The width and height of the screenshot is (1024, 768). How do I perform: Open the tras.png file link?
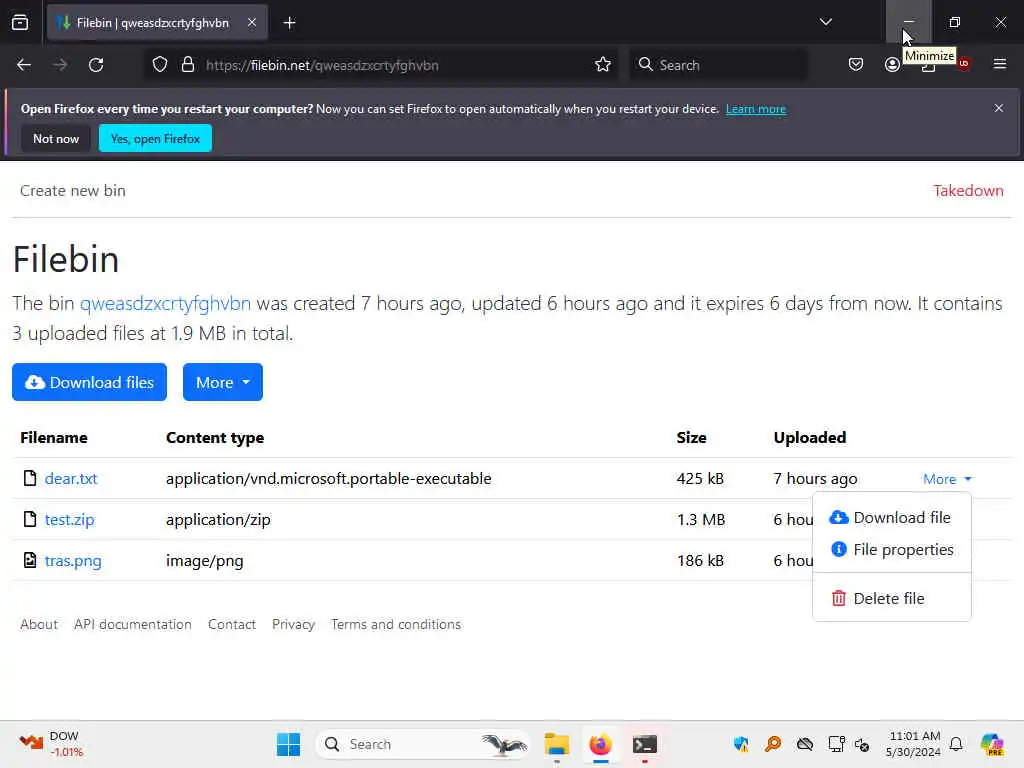[72, 561]
